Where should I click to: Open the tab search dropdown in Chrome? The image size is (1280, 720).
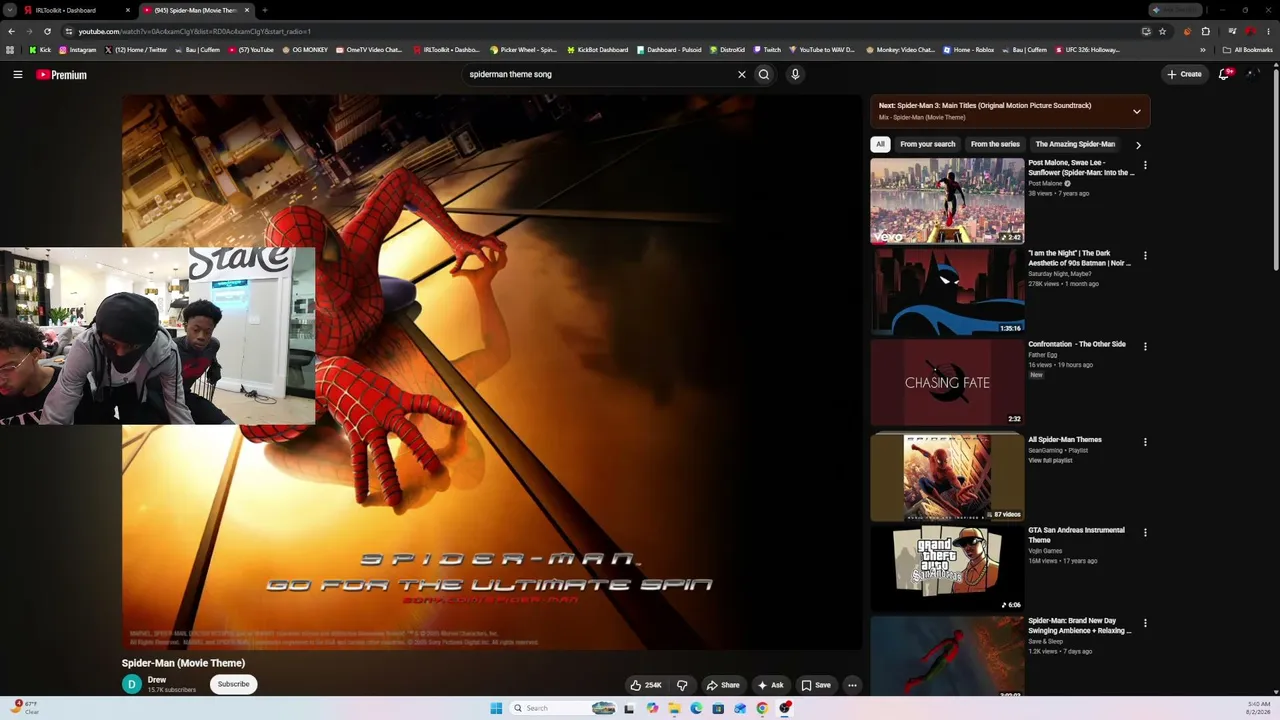[x=10, y=10]
